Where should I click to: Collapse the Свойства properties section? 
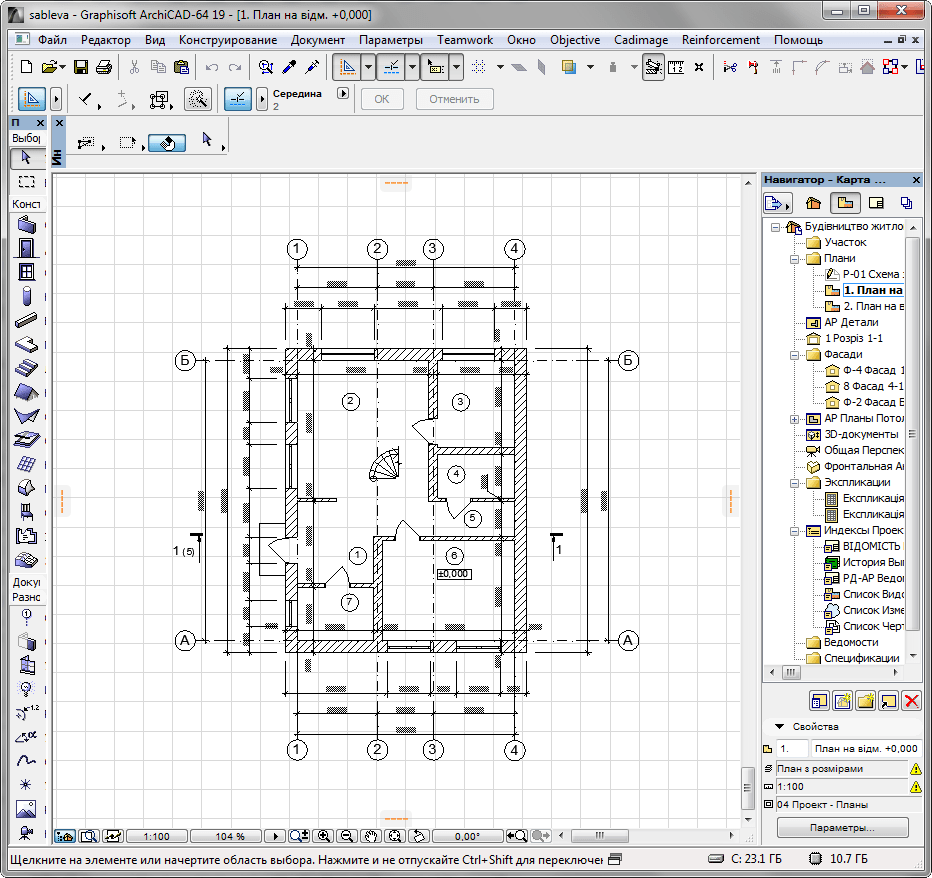click(778, 727)
